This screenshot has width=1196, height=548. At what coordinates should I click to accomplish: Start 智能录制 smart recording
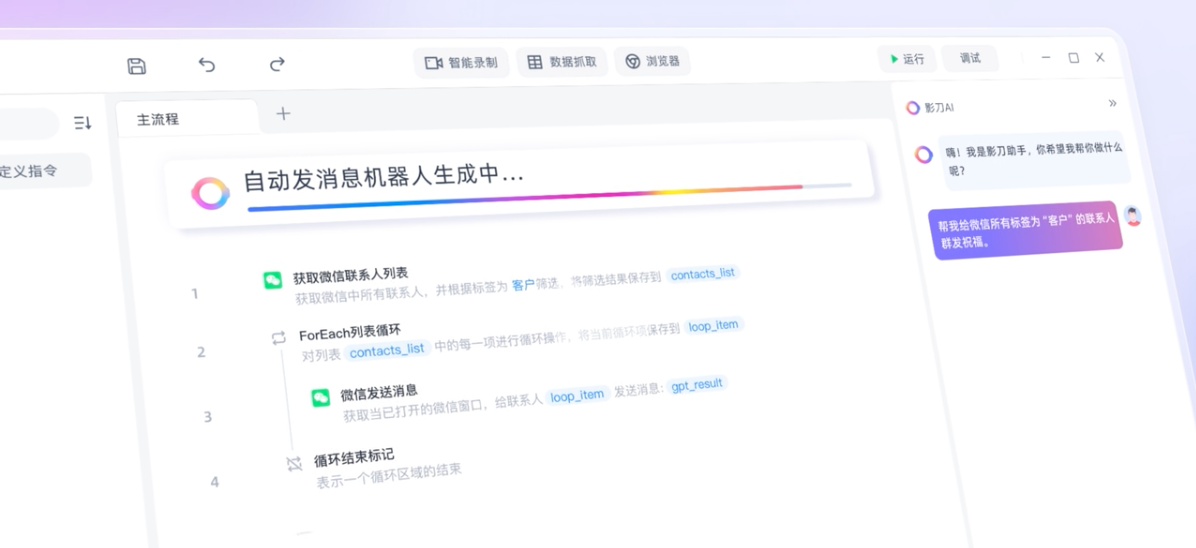click(x=461, y=63)
